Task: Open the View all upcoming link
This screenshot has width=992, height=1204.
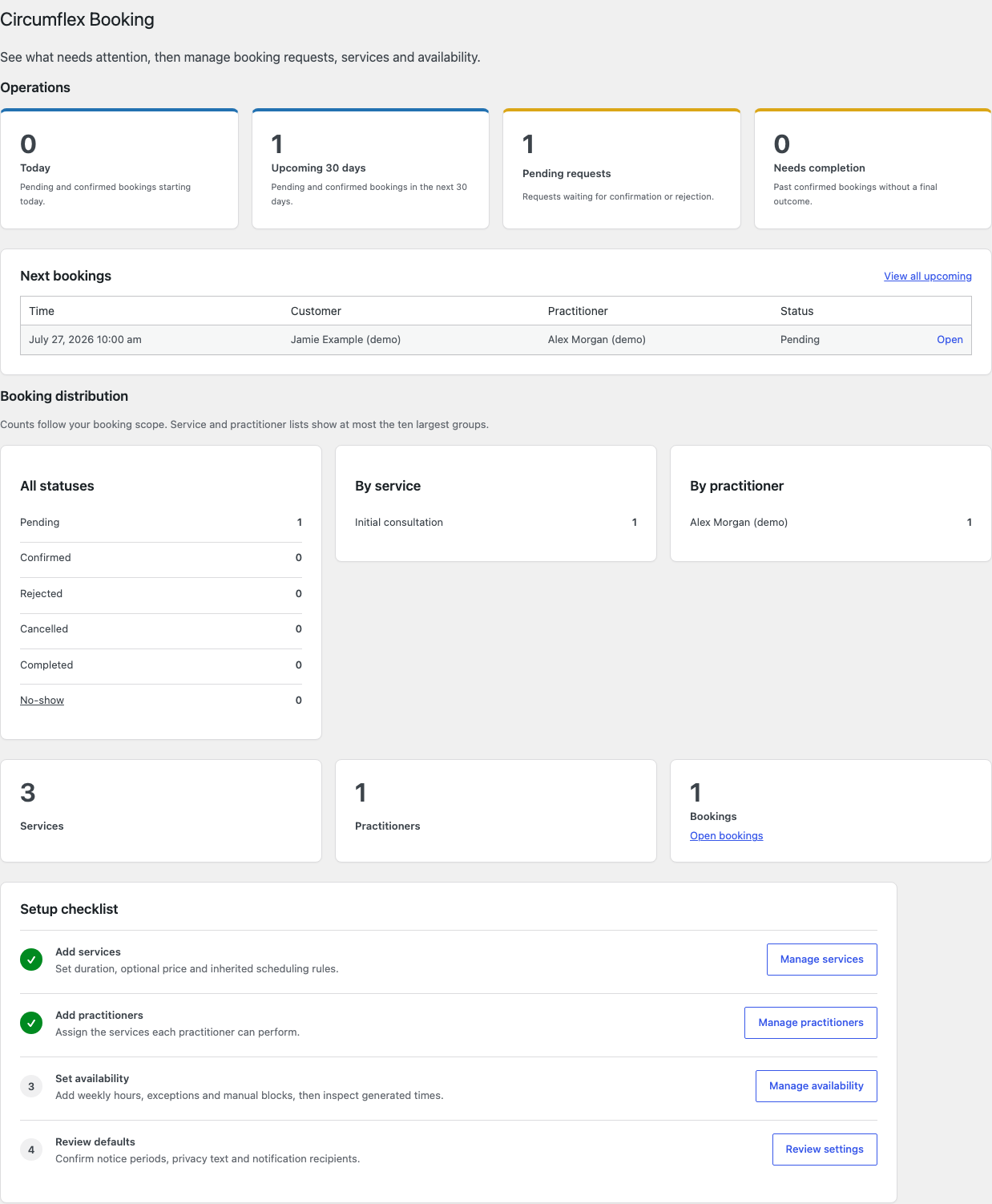Action: point(927,276)
